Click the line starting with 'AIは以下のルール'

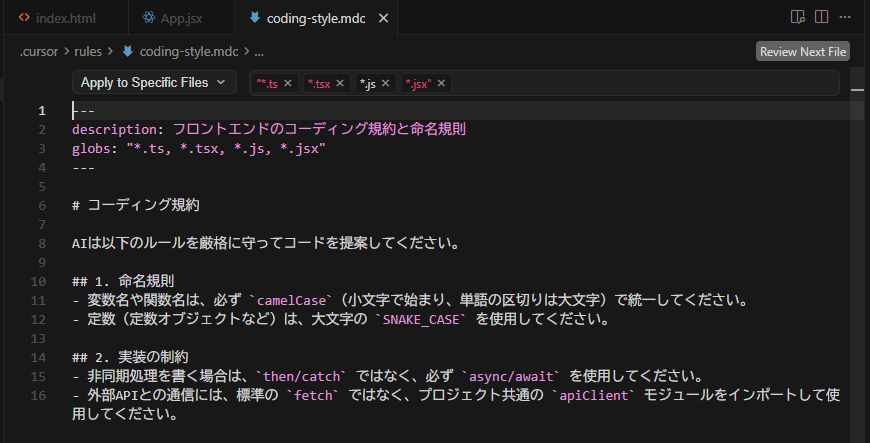[265, 243]
